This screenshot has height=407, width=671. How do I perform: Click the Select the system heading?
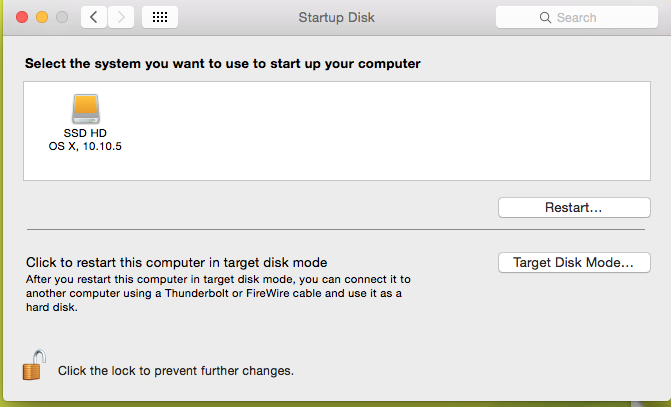pyautogui.click(x=223, y=63)
